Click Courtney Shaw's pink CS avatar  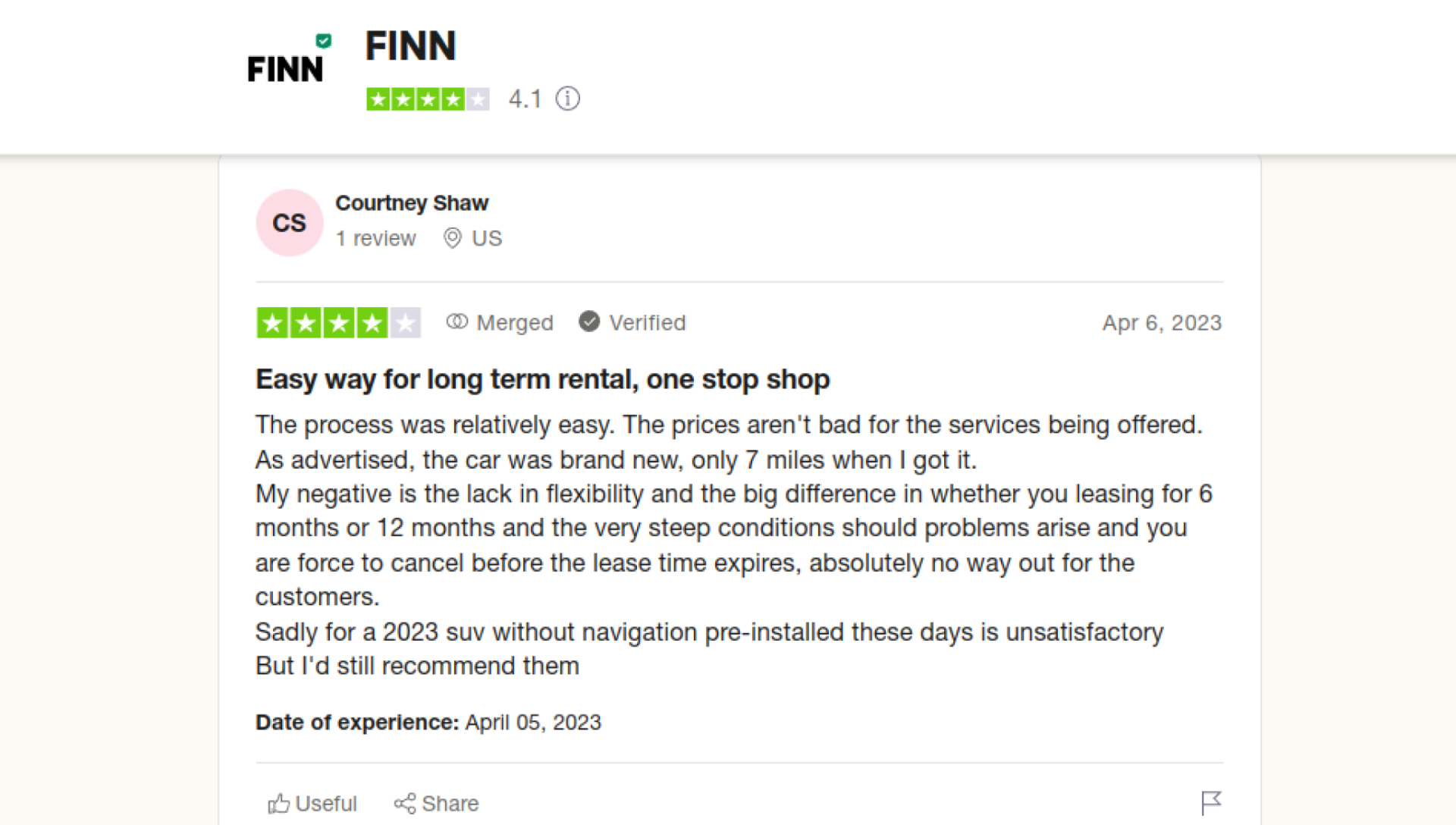[x=289, y=222]
